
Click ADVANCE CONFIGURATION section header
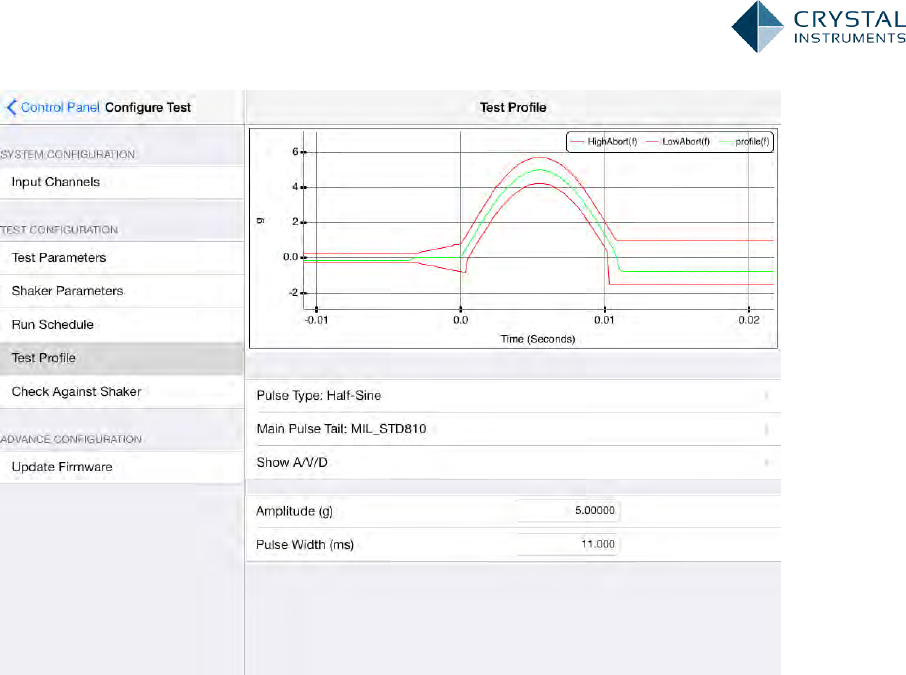(x=71, y=439)
